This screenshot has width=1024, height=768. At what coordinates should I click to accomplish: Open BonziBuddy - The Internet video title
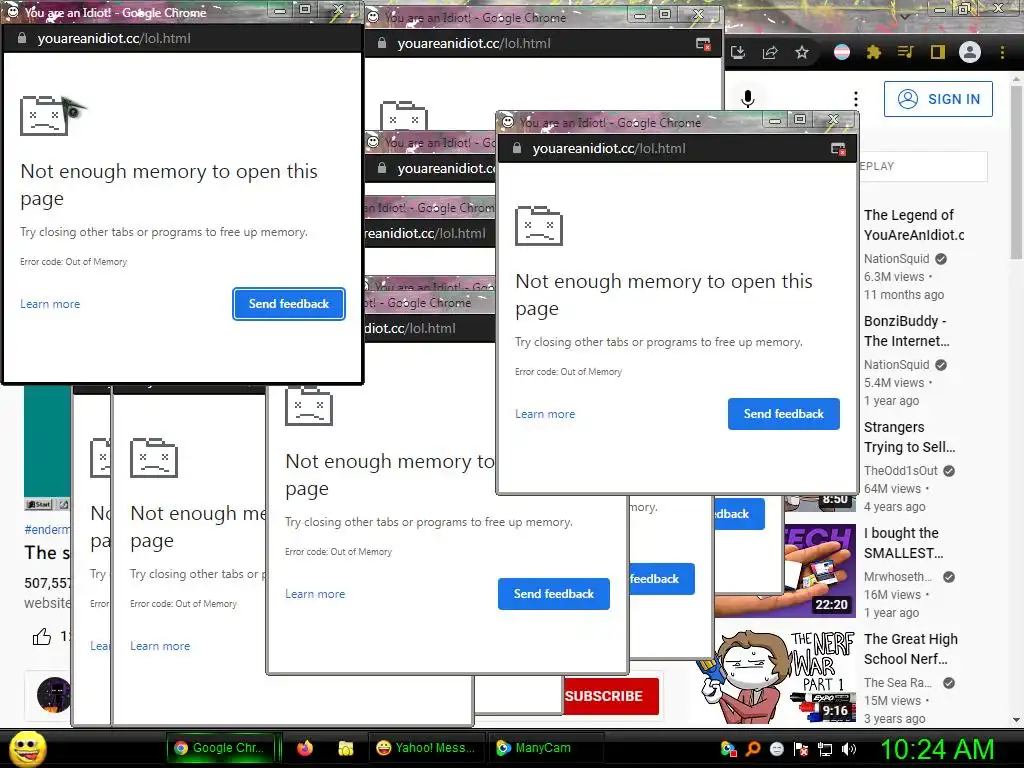(x=906, y=330)
